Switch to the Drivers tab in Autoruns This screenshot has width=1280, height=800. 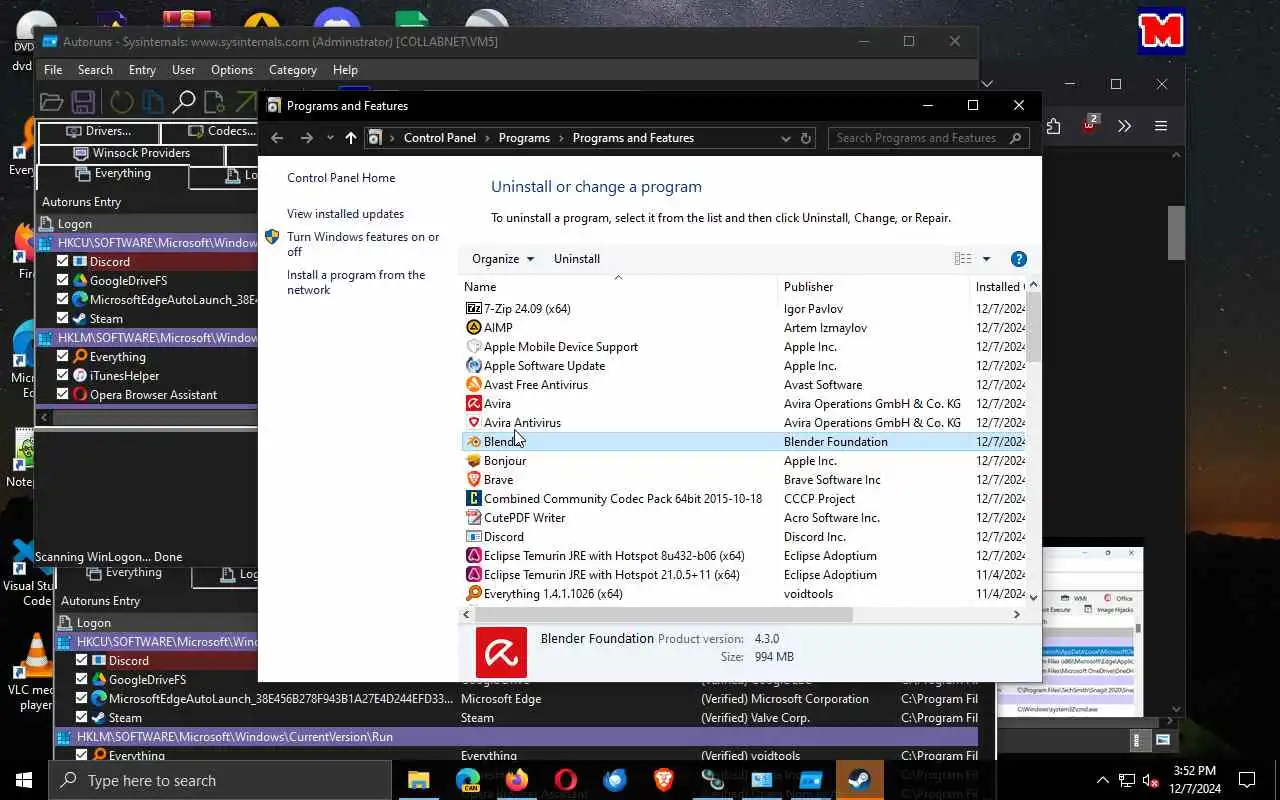coord(98,131)
